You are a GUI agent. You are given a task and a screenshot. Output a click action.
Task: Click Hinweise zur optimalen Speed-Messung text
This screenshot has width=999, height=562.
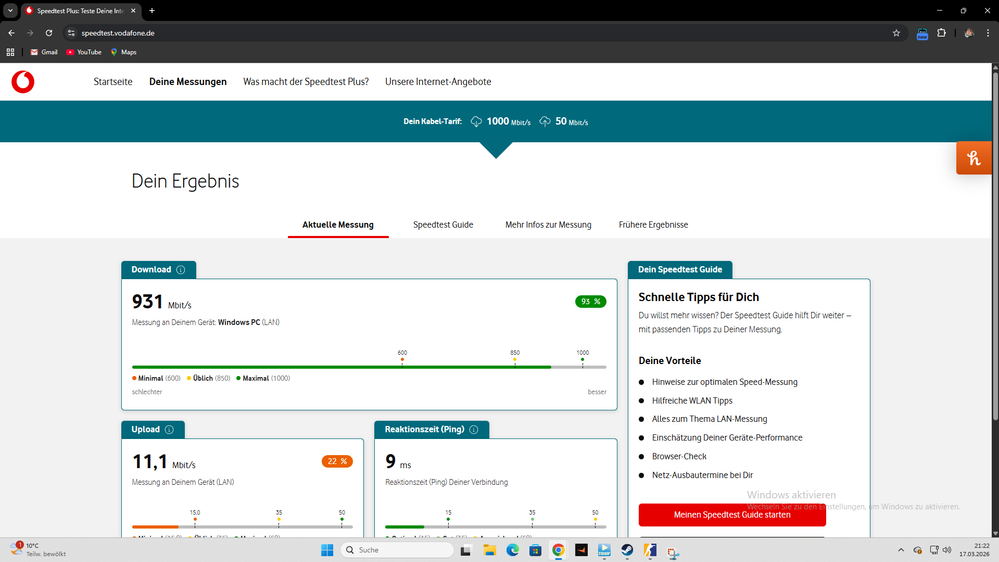coord(724,382)
